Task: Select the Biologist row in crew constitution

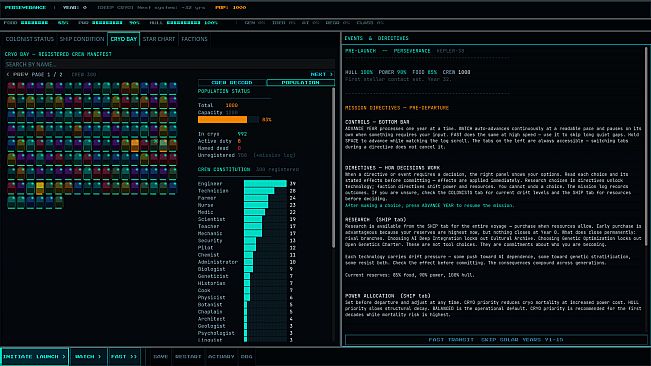Action: (247, 269)
